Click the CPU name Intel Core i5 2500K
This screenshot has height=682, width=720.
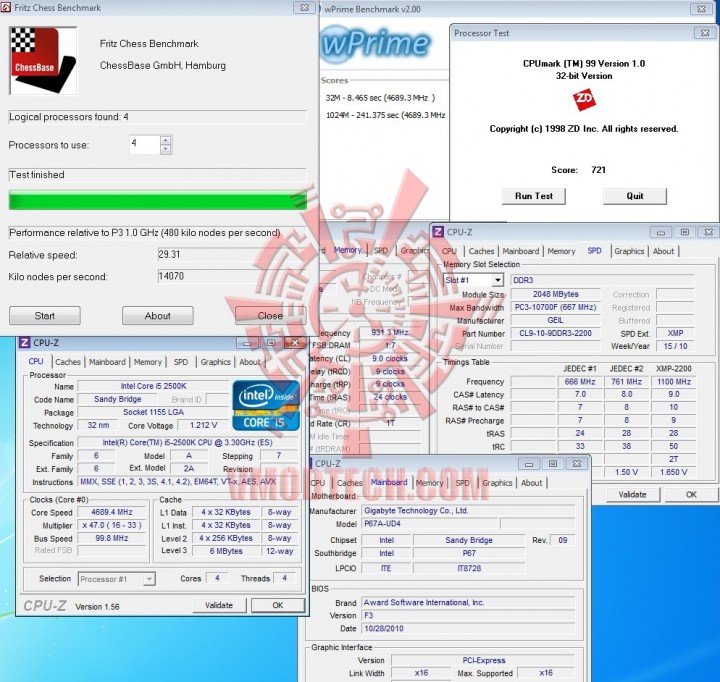(153, 386)
